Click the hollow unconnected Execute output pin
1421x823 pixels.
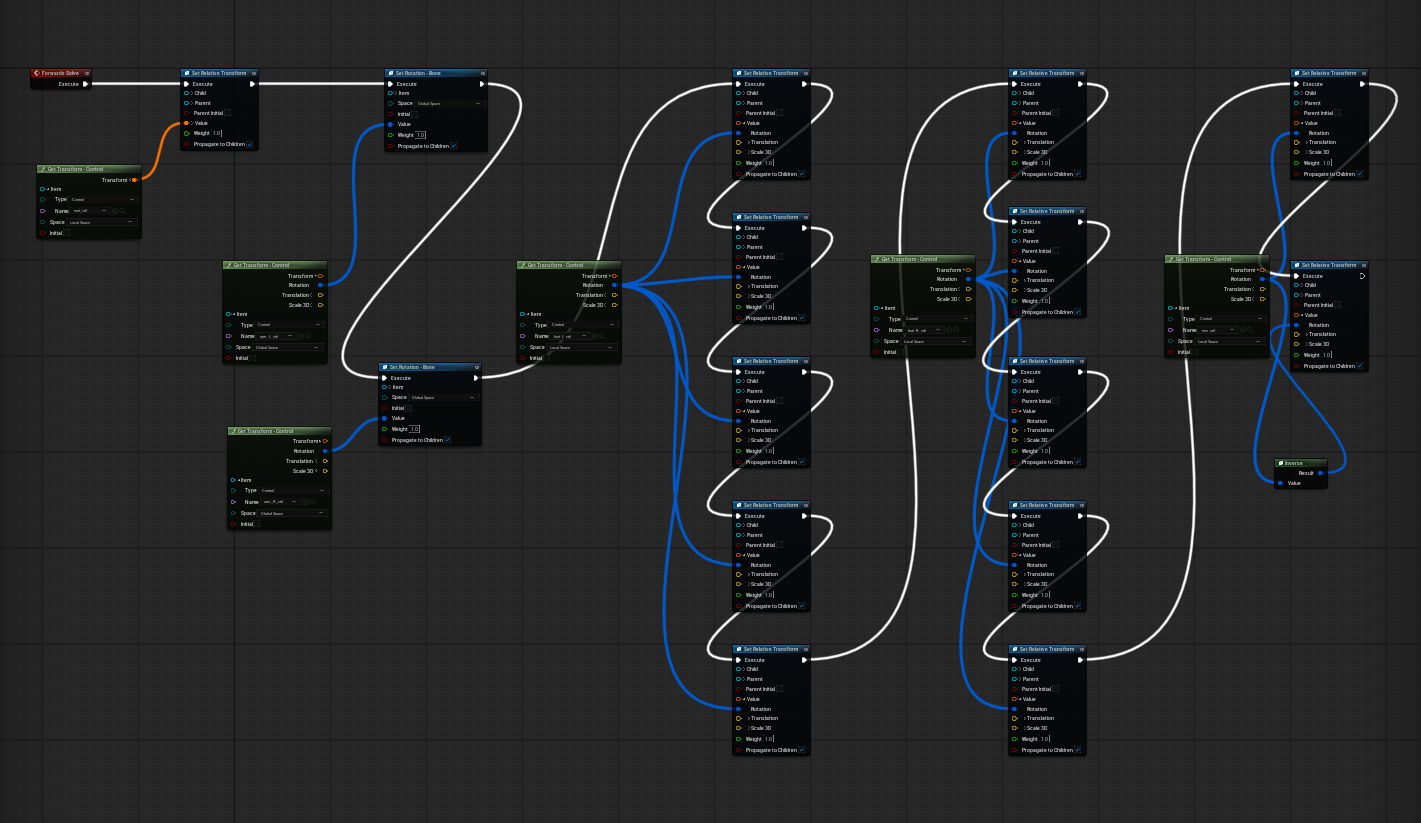coord(1362,276)
